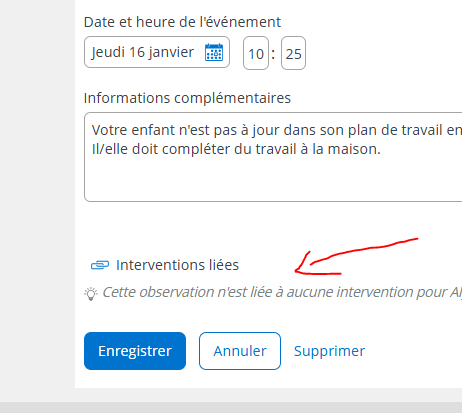Screen dimensions: 462x413
Task: Click the red hand-drawn arrow annotation
Action: [356, 257]
